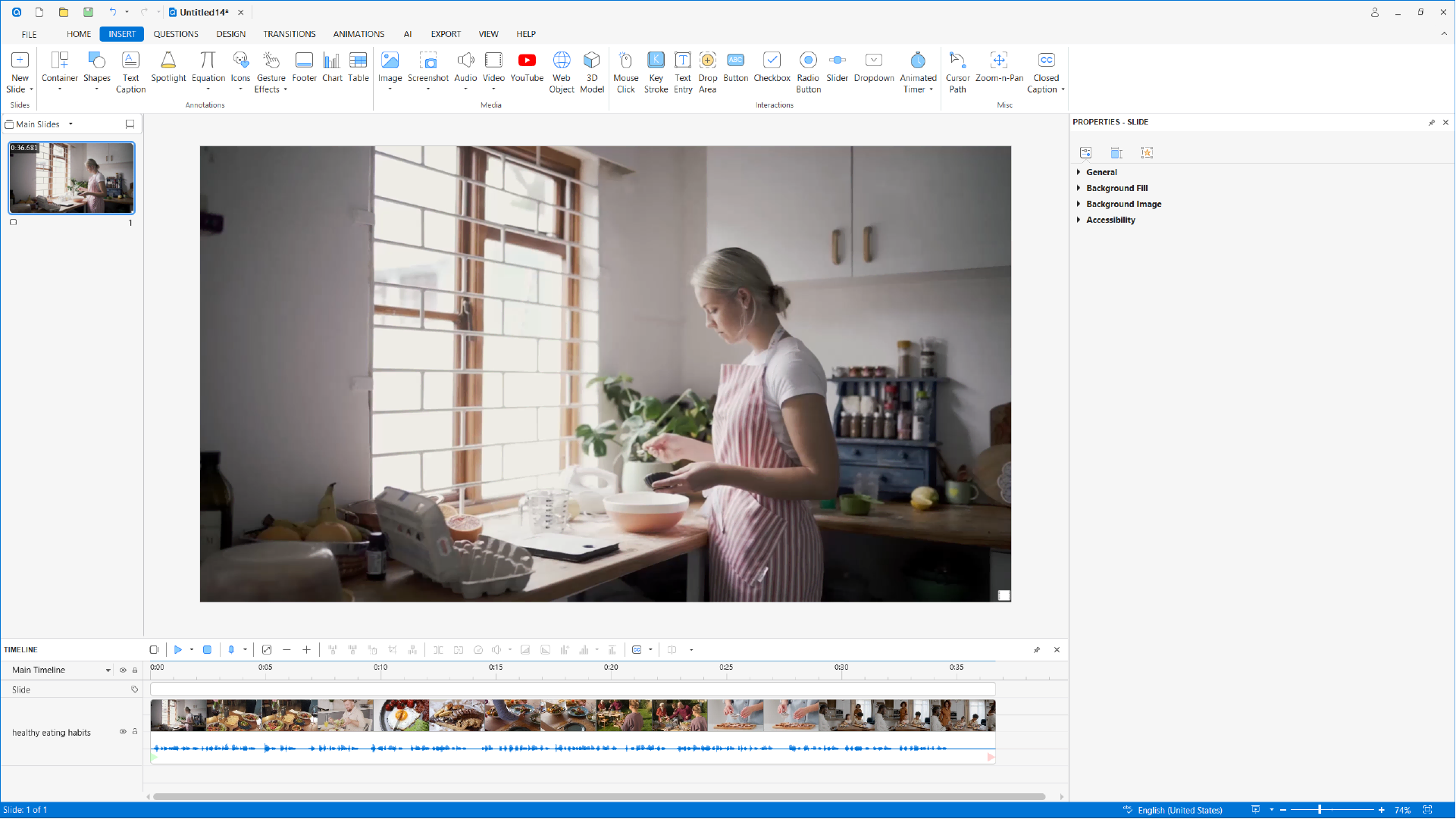Insert a Chart from ribbon

332,67
